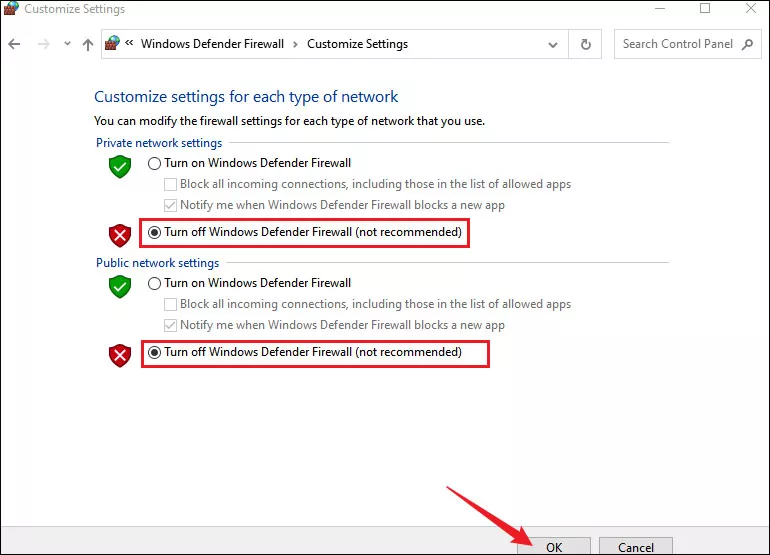Viewport: 770px width, 555px height.
Task: Click the firewall icon in address bar
Action: pos(112,43)
